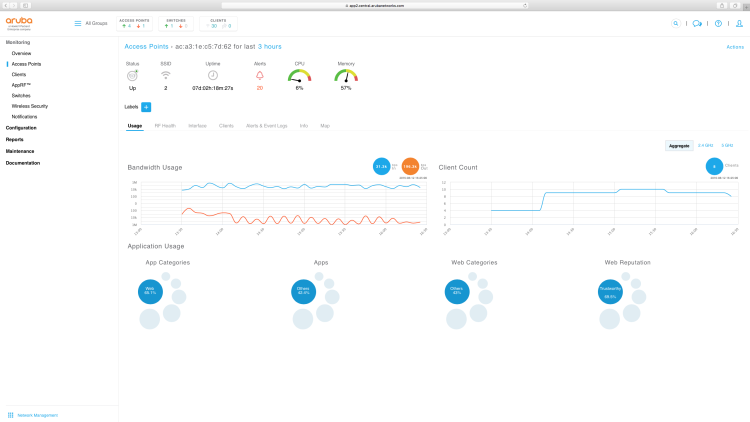
Task: Open the user profile icon
Action: [737, 23]
